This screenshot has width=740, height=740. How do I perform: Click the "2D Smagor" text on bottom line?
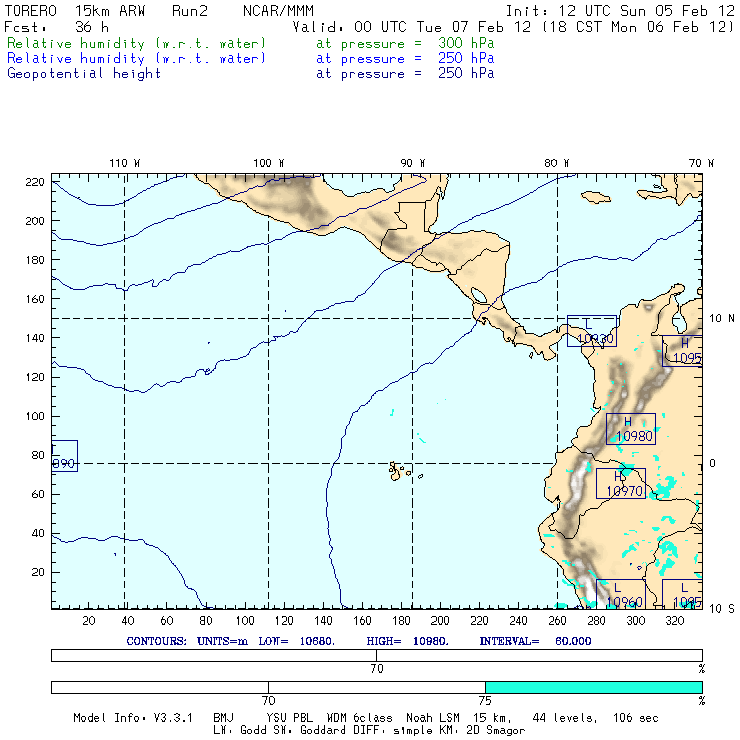tap(496, 731)
